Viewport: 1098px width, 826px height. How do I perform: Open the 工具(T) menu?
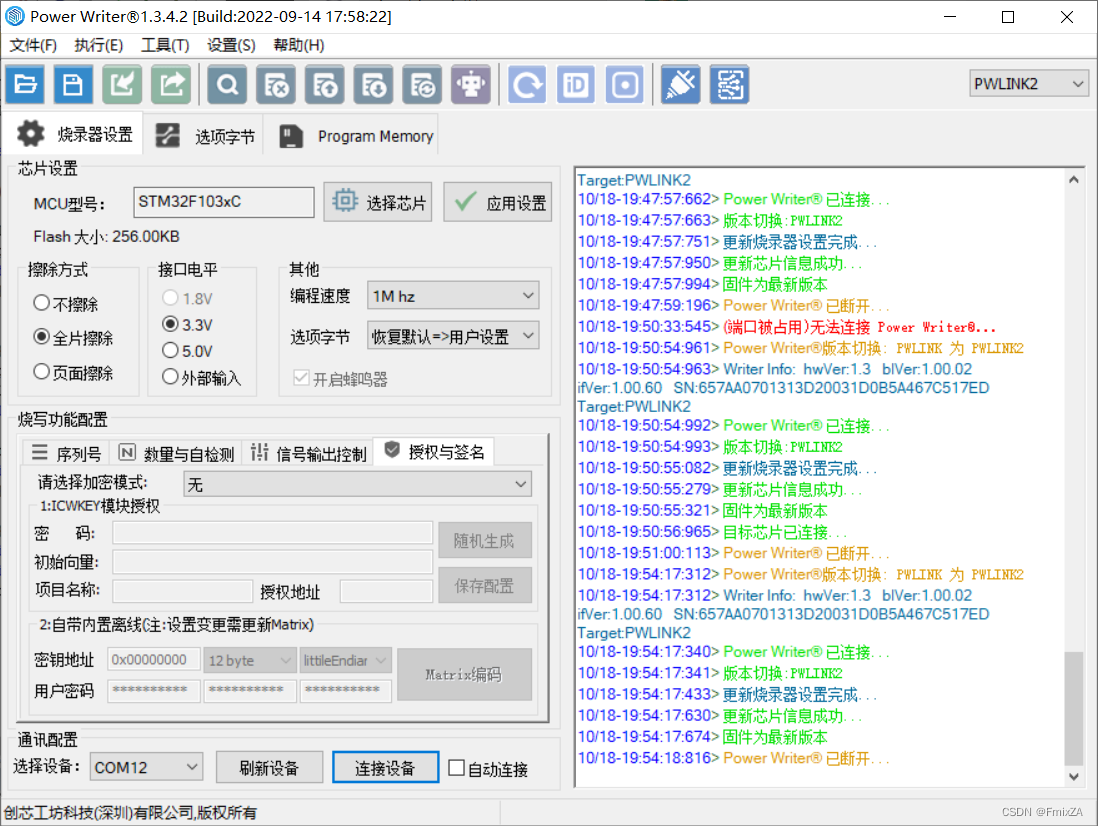point(165,46)
